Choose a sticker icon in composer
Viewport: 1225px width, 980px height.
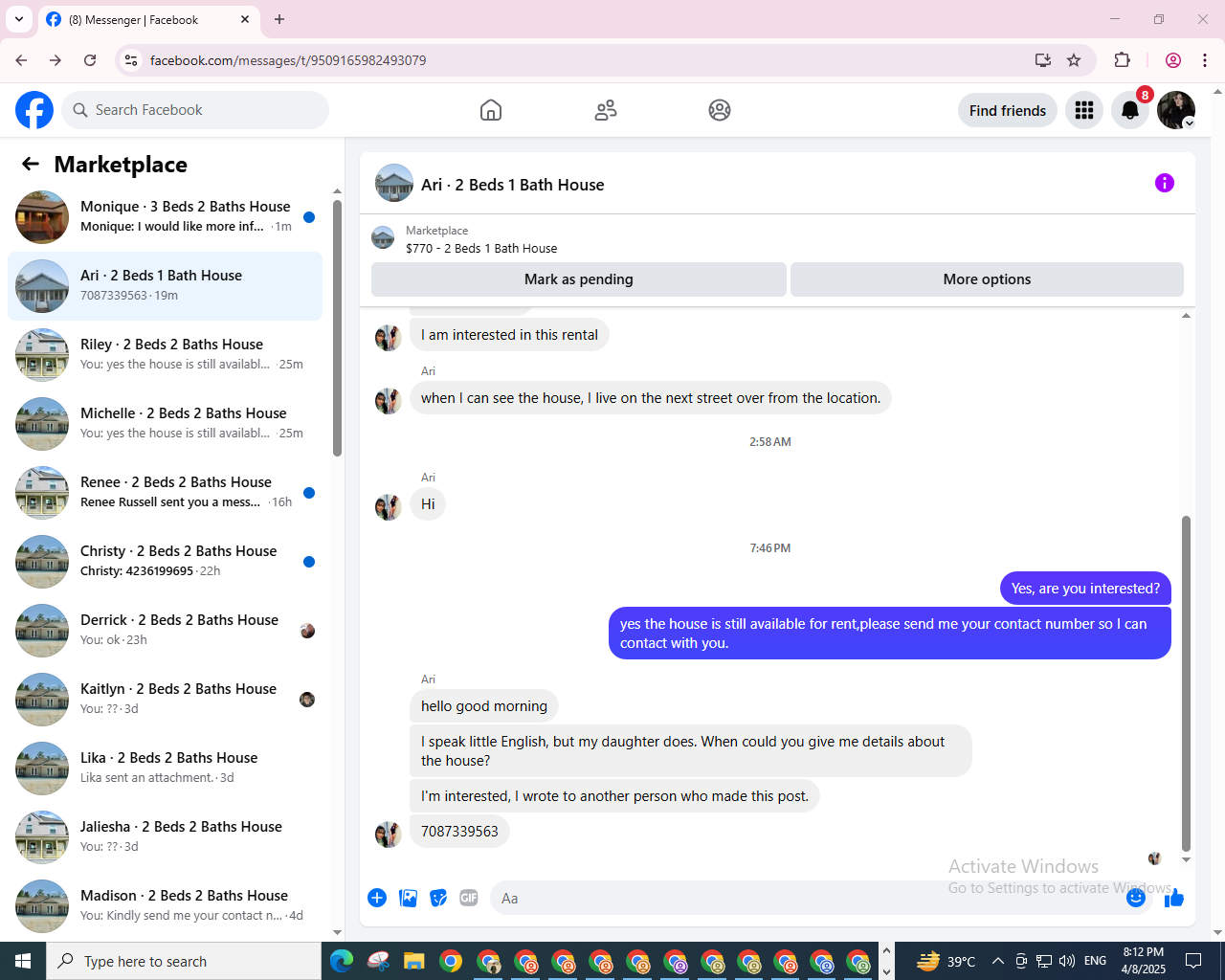pyautogui.click(x=438, y=898)
